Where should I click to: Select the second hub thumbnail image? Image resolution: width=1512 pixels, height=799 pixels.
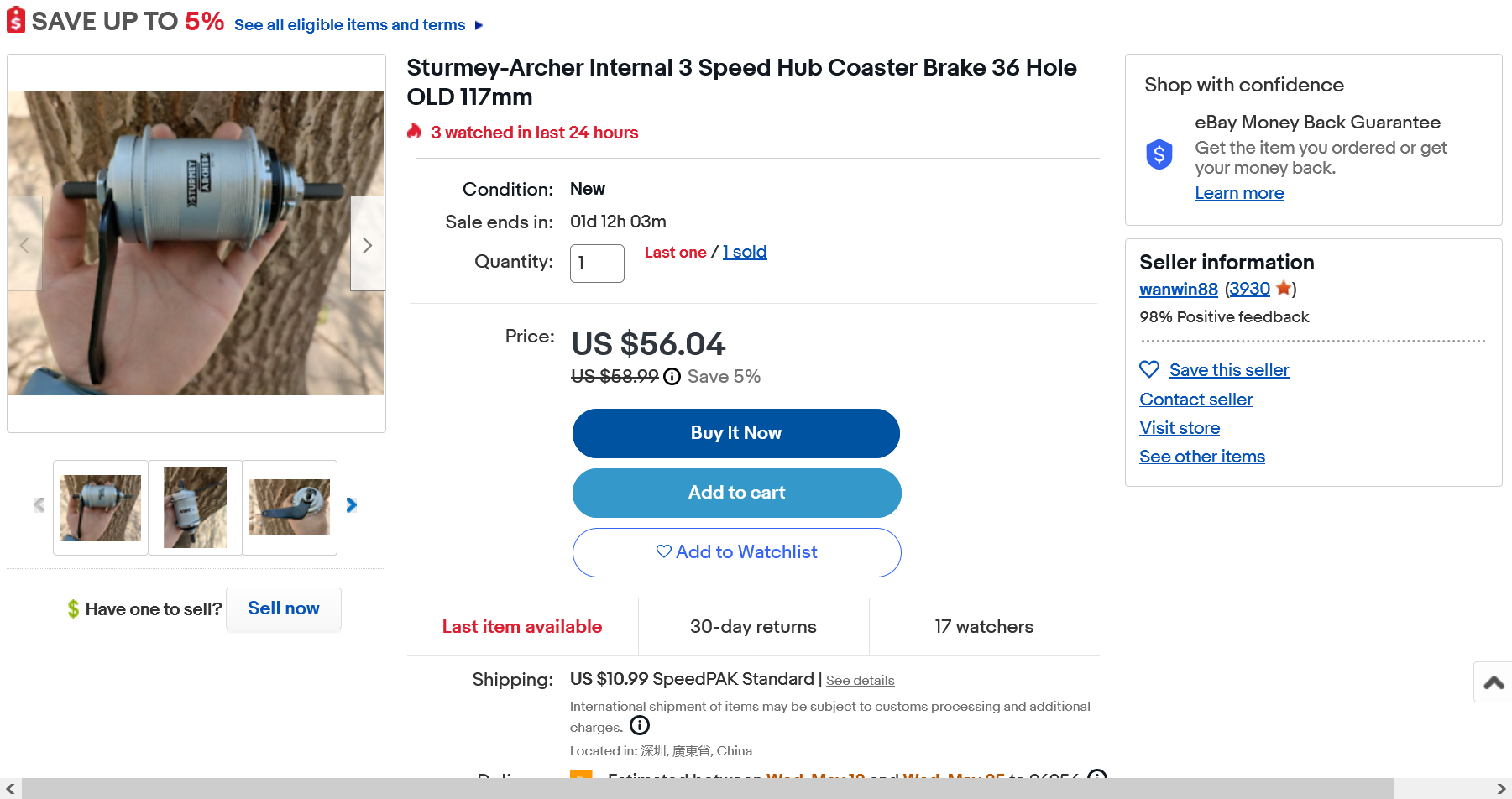(195, 507)
